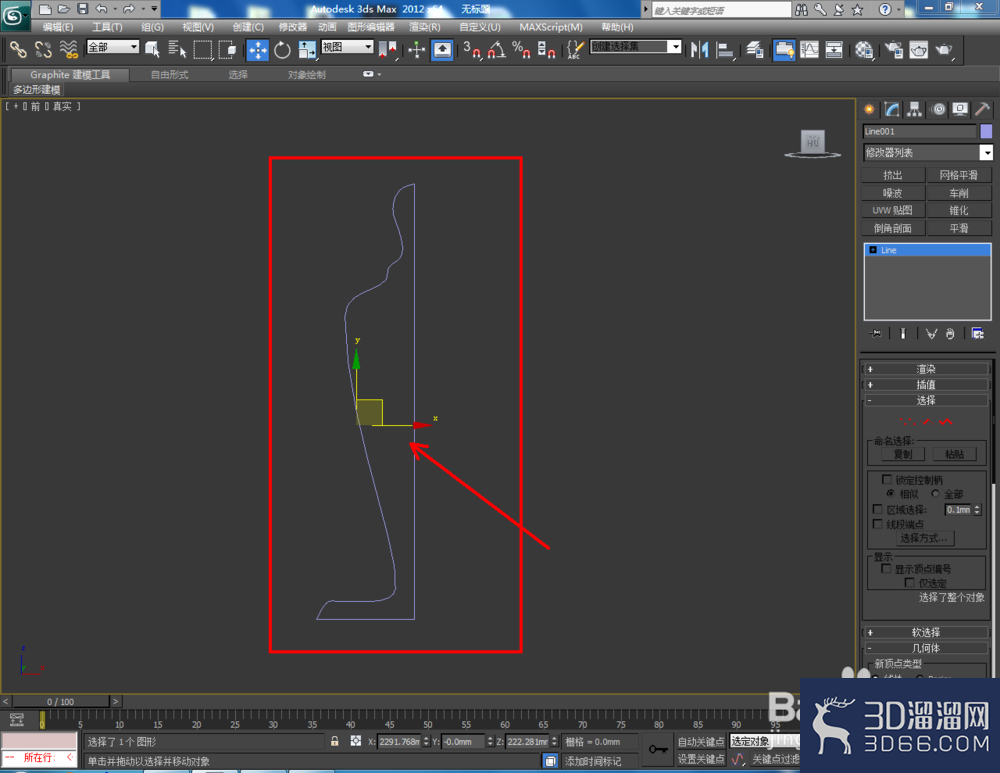Click the 网格平滑 modifier button
Image resolution: width=1000 pixels, height=773 pixels.
(x=959, y=175)
